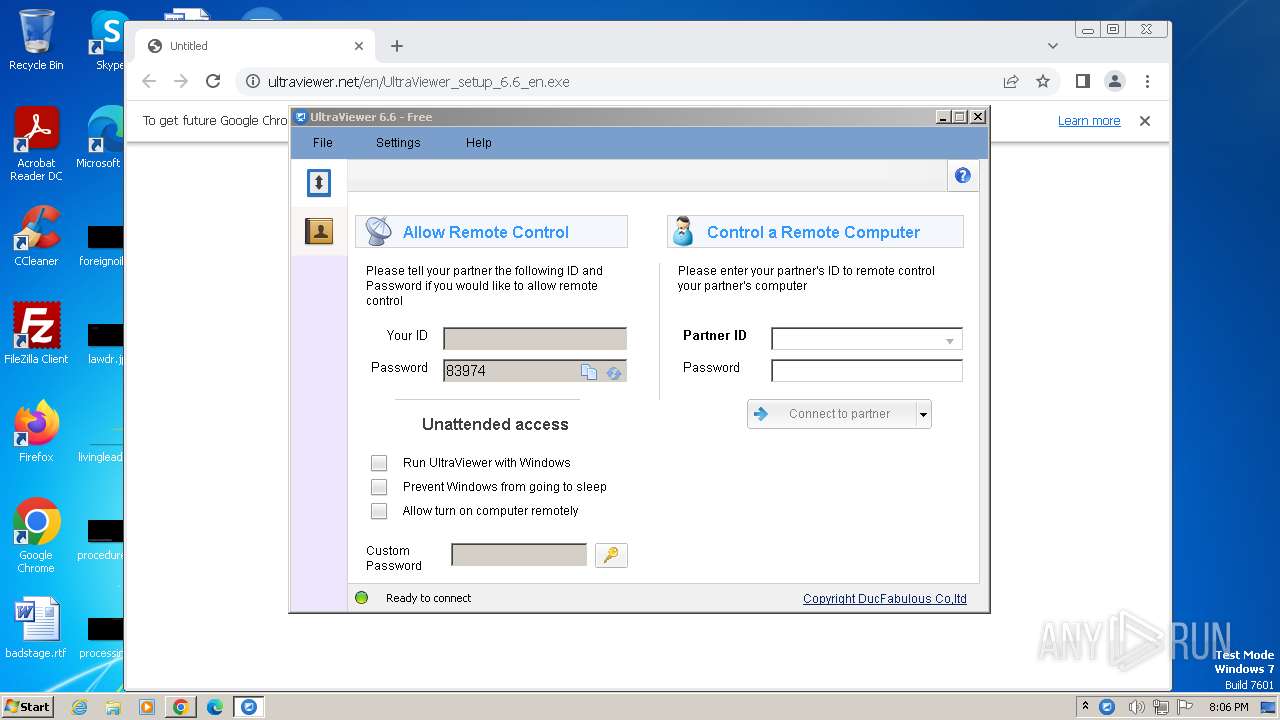Enable Allow turn on computer remotely

tap(379, 511)
